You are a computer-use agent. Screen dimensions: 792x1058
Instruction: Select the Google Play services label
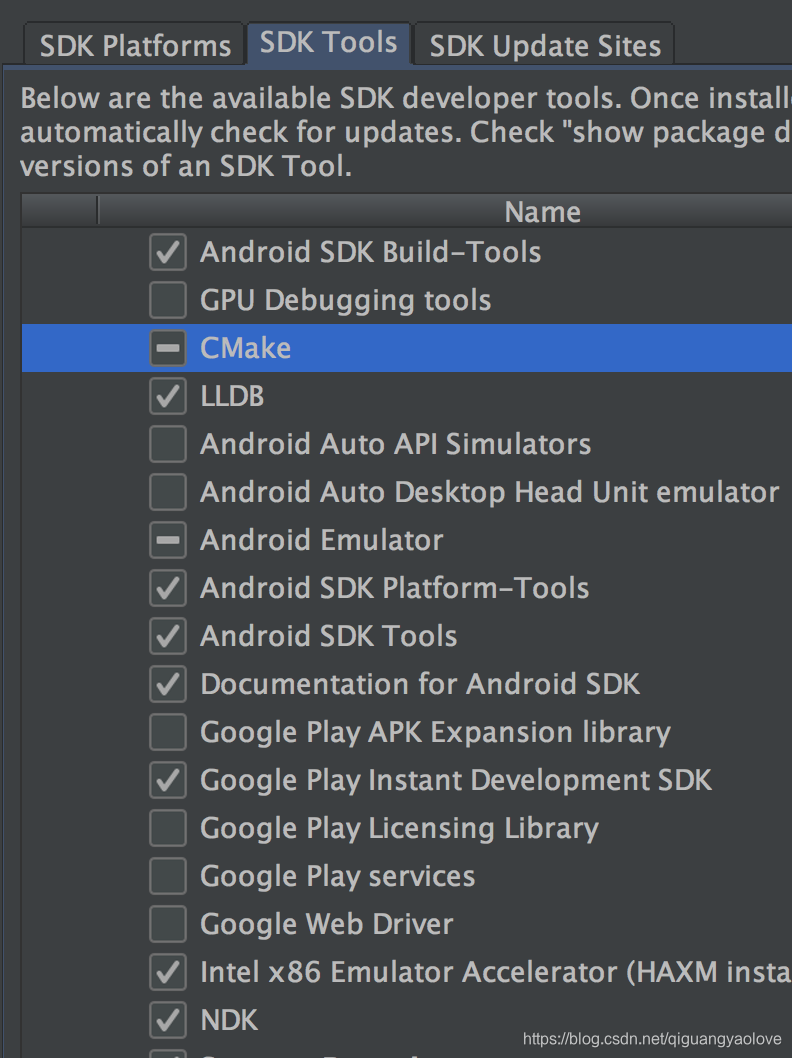coord(337,876)
